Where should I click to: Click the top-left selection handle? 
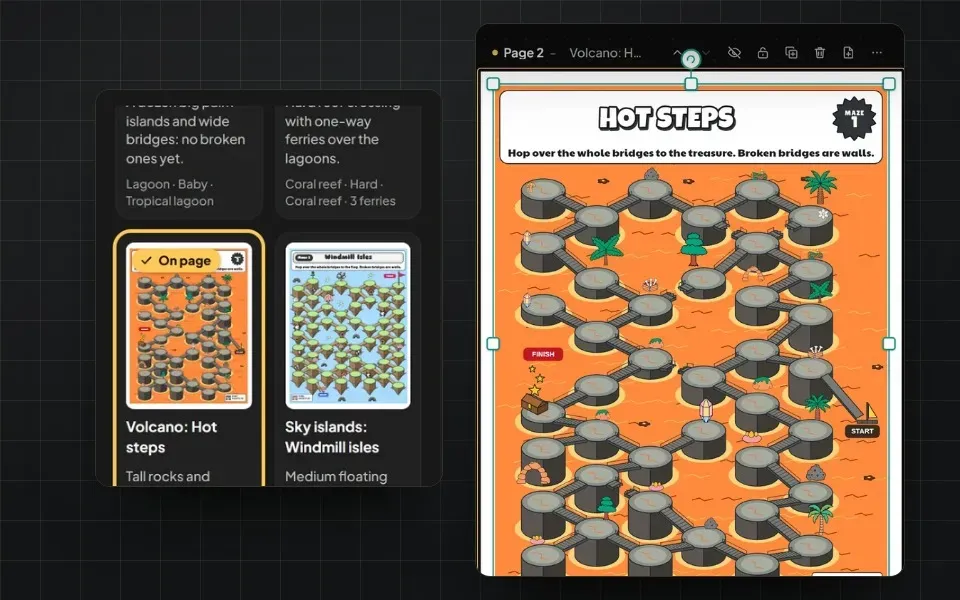click(493, 84)
